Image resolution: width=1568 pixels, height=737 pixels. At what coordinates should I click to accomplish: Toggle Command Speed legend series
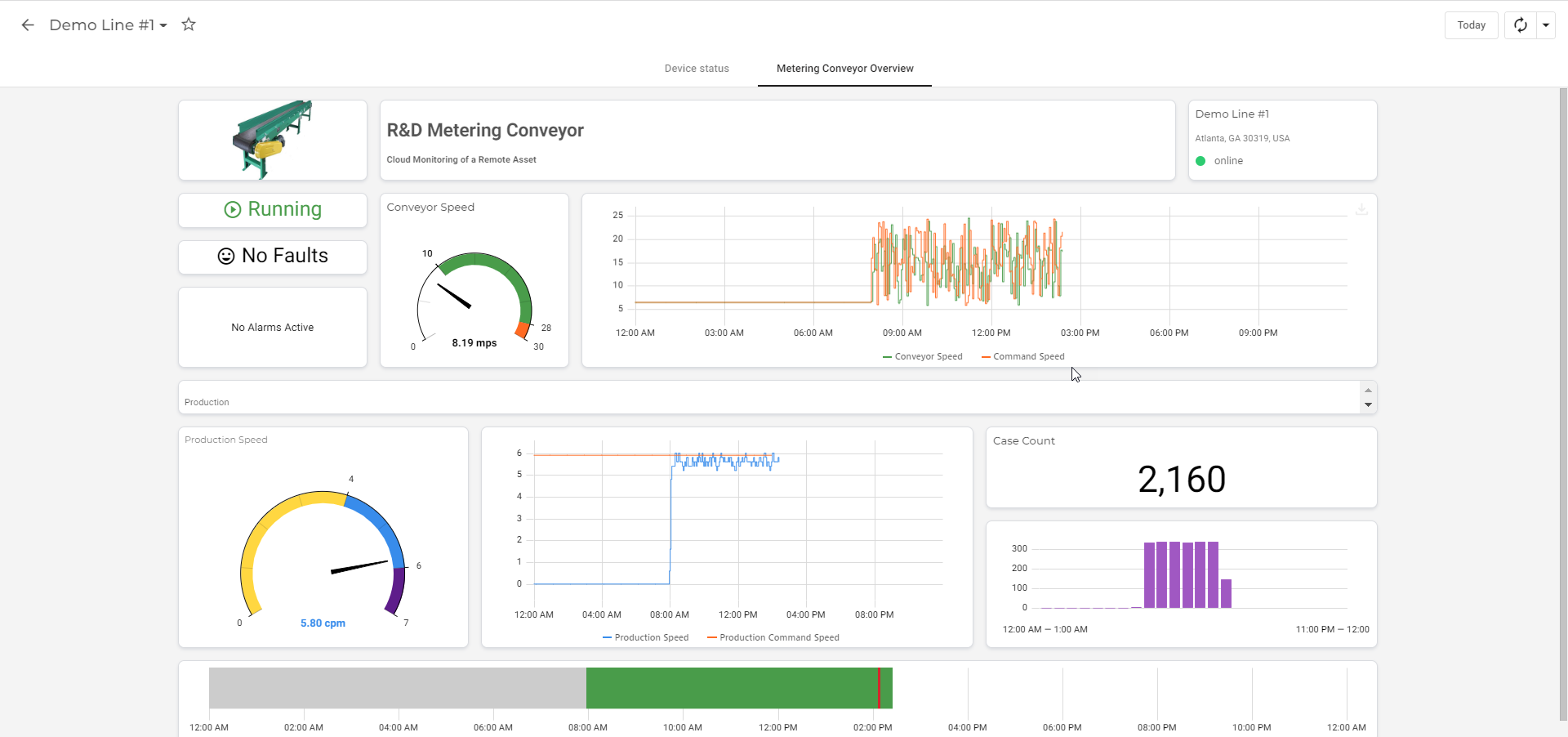pos(1023,357)
